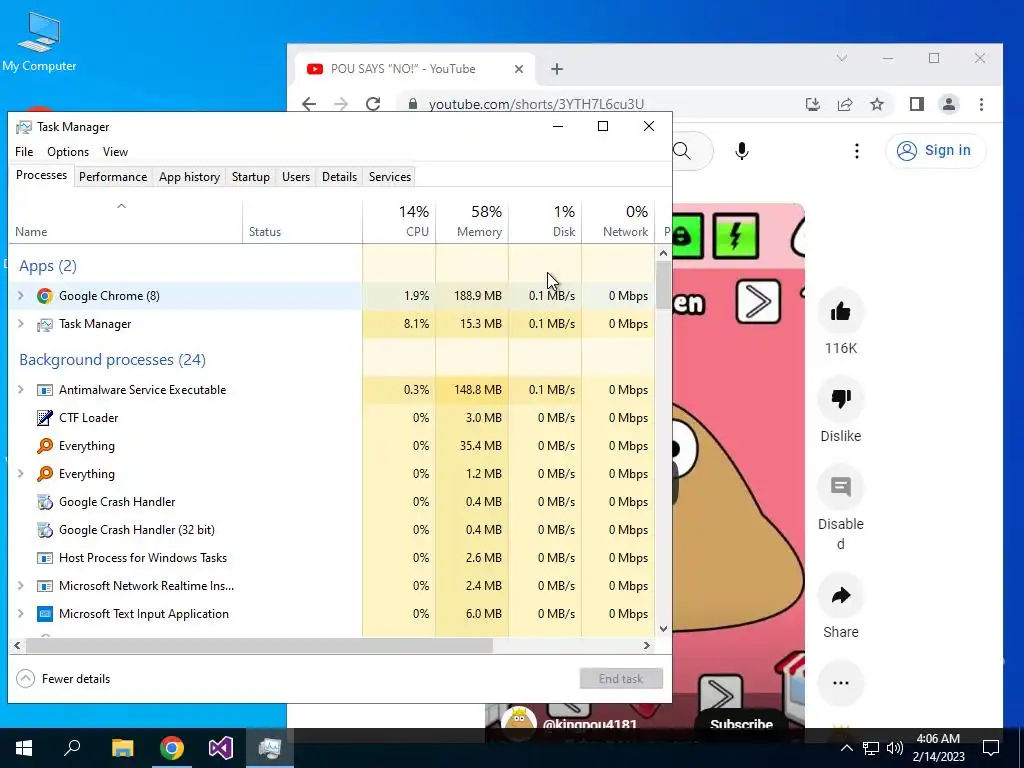Sort processes by Memory column
The width and height of the screenshot is (1024, 768).
(472, 221)
